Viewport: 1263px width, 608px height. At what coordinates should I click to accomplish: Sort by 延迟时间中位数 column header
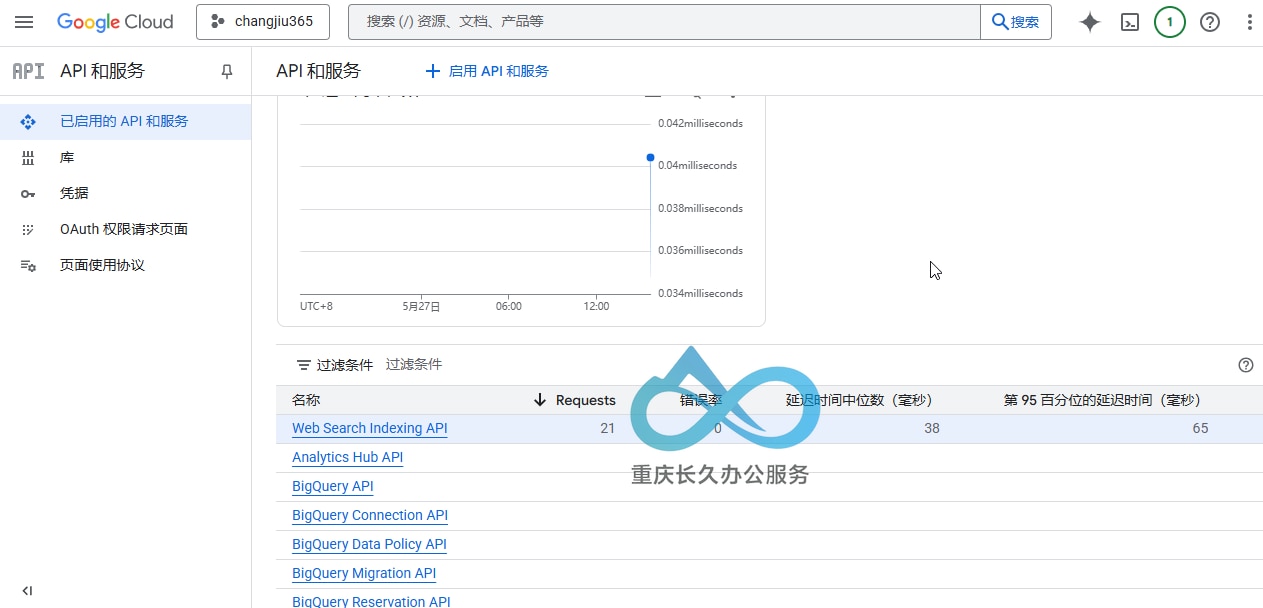pos(859,400)
